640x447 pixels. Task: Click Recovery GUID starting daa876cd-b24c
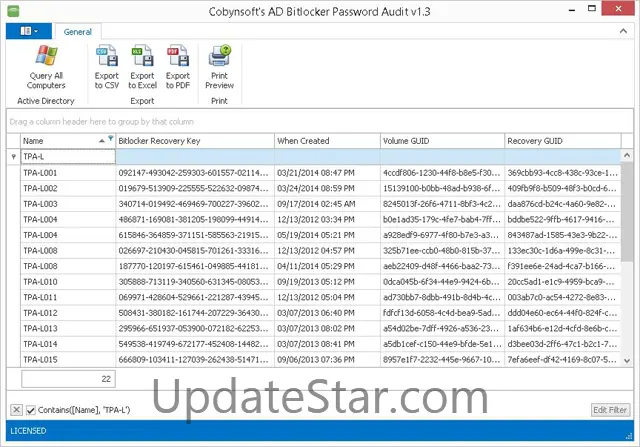[x=562, y=204]
